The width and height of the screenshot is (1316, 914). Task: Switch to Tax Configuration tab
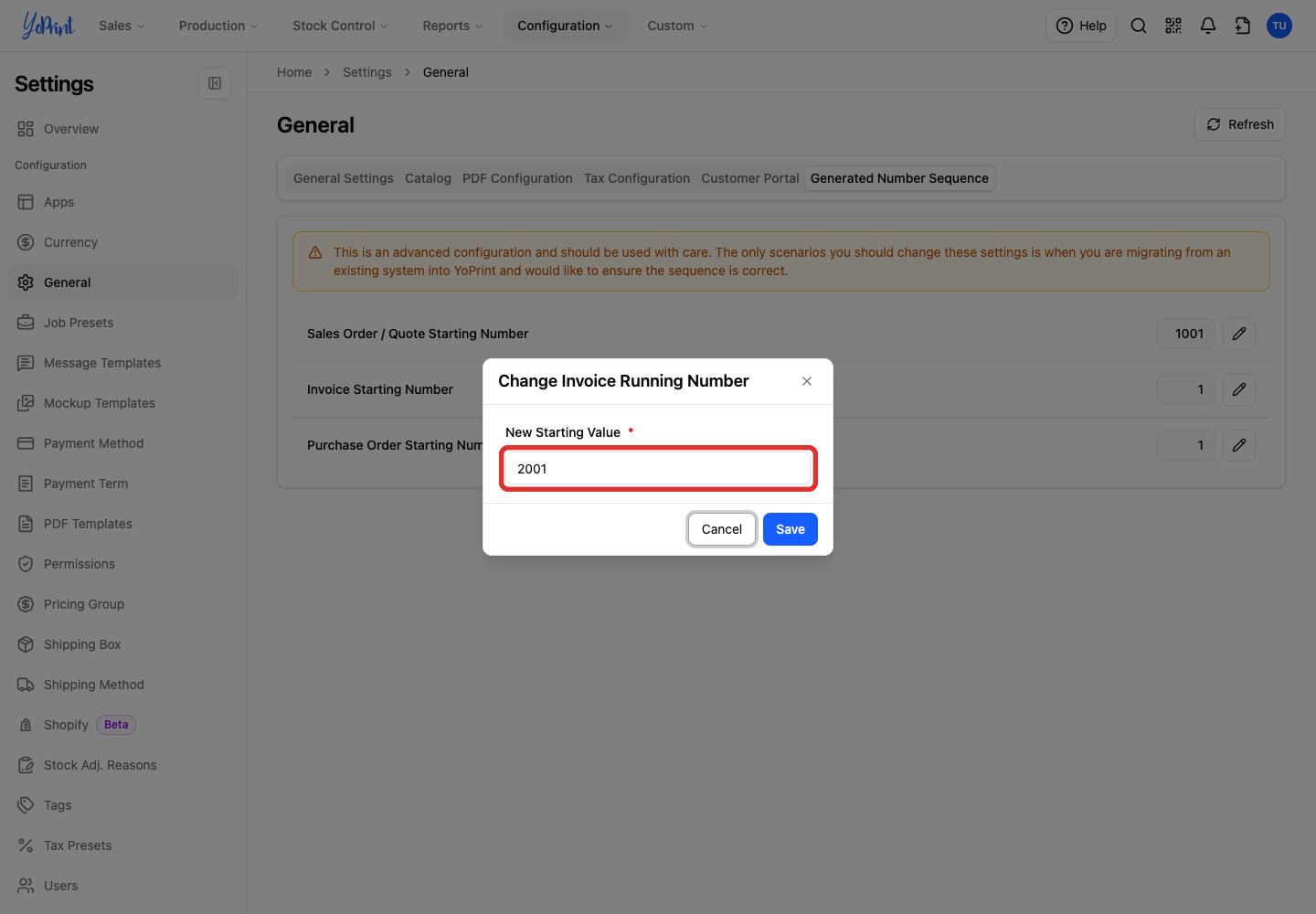[637, 178]
